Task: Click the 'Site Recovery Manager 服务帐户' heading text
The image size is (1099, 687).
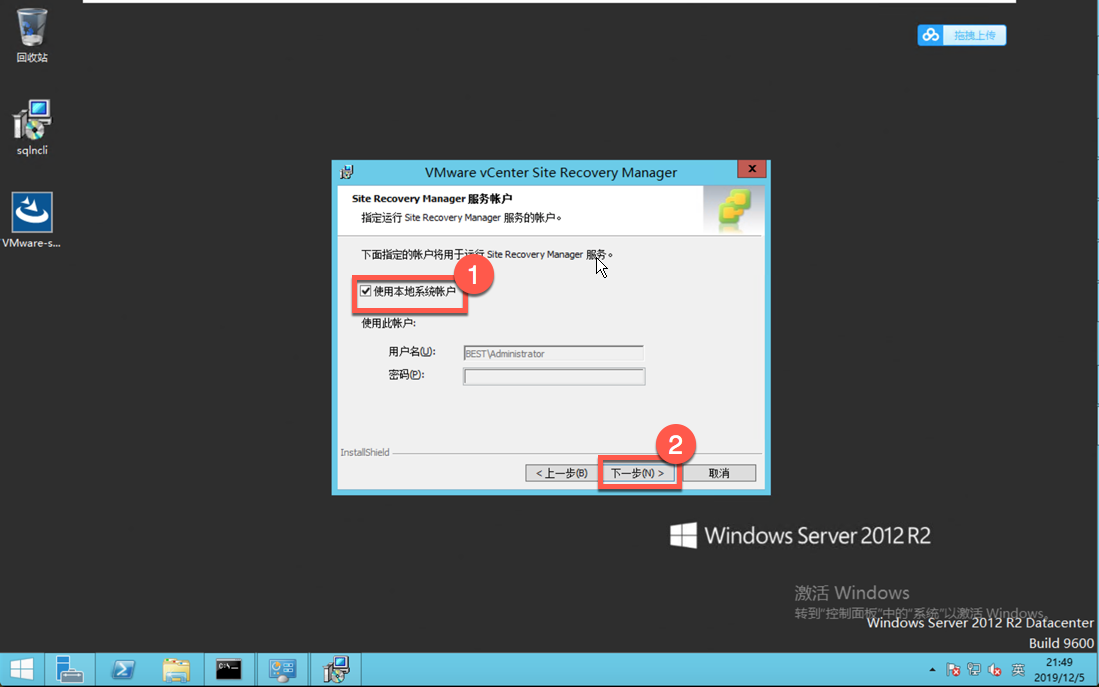Action: pos(432,199)
